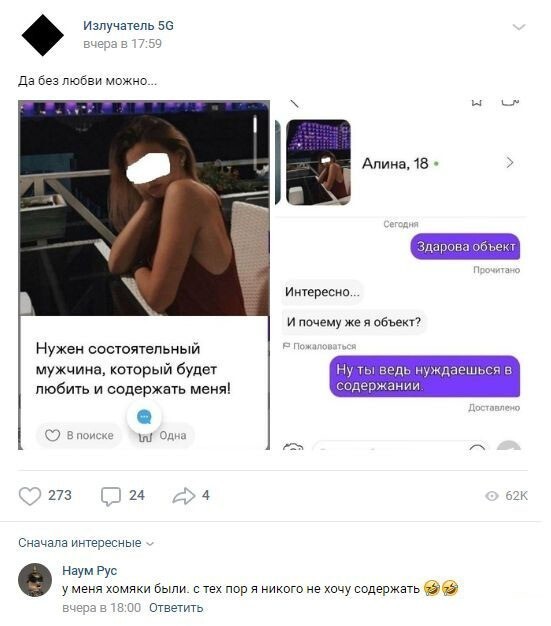Toggle the Одна status chip

tap(162, 435)
